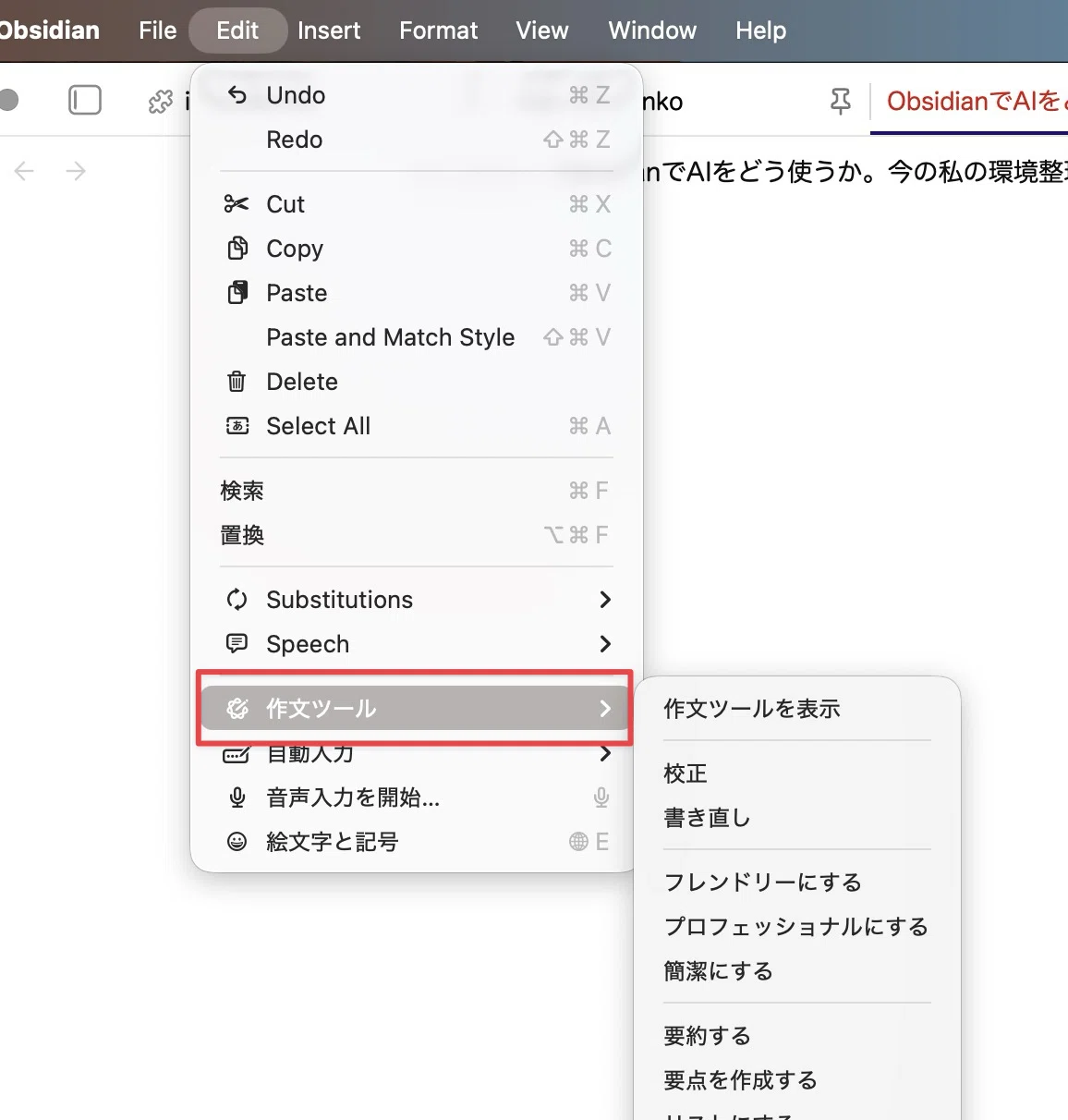Click the Speech bubble icon
Image resolution: width=1068 pixels, height=1120 pixels.
(x=237, y=643)
